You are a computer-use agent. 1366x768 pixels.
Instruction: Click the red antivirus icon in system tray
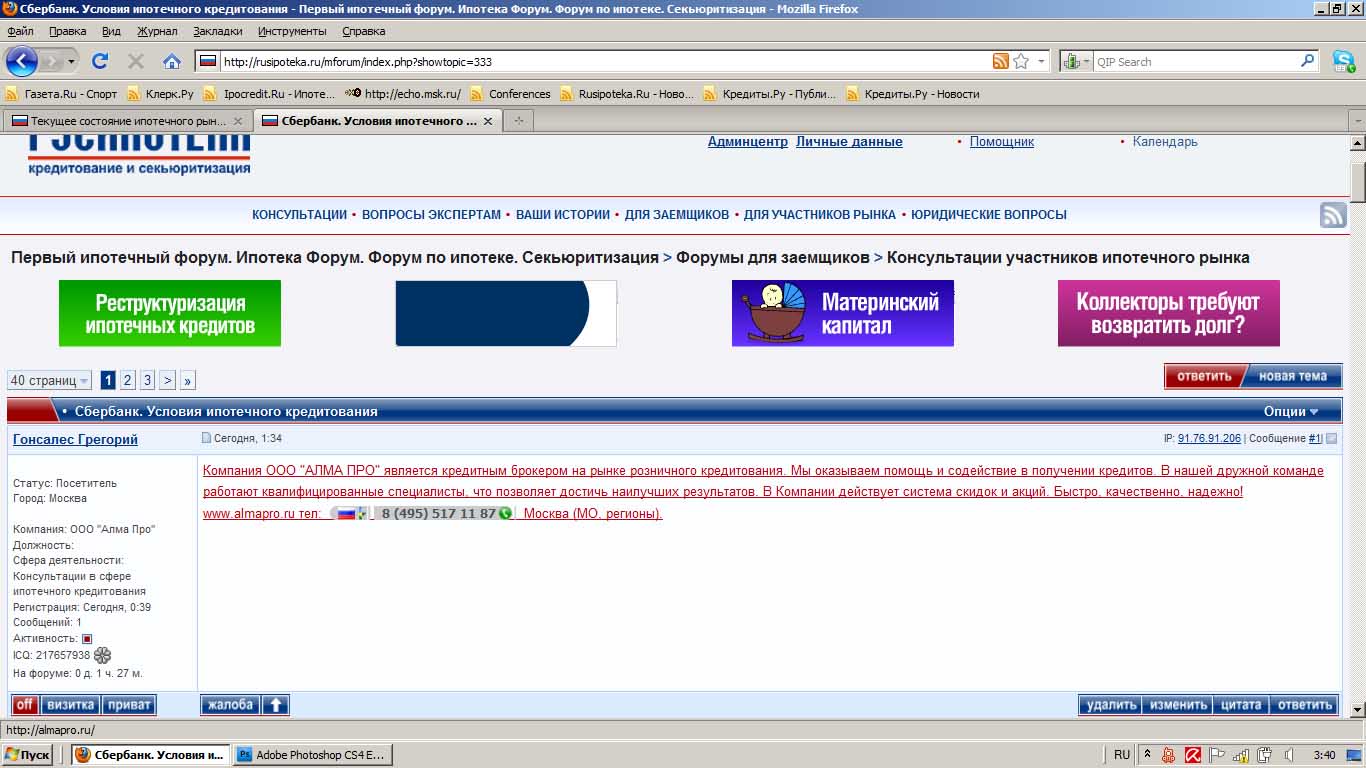pyautogui.click(x=1193, y=755)
